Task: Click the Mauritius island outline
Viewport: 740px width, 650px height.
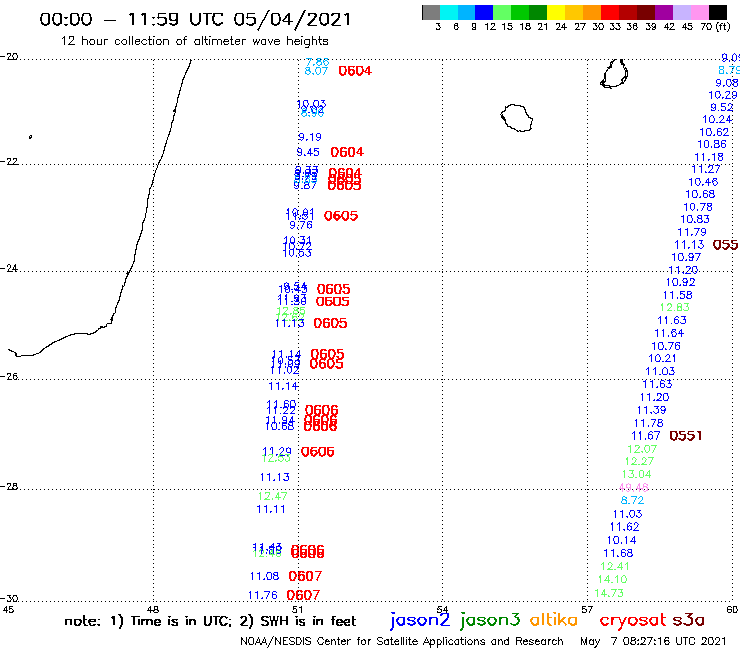Action: coord(614,73)
